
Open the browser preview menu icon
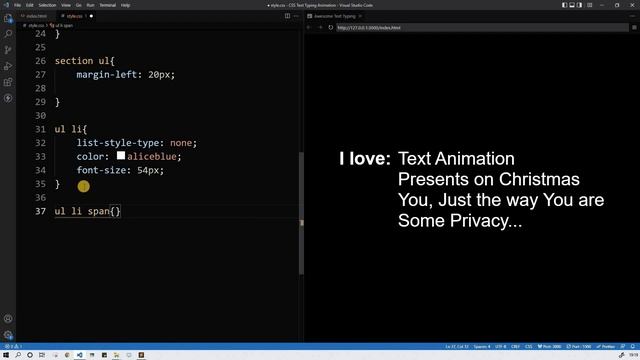(x=634, y=27)
